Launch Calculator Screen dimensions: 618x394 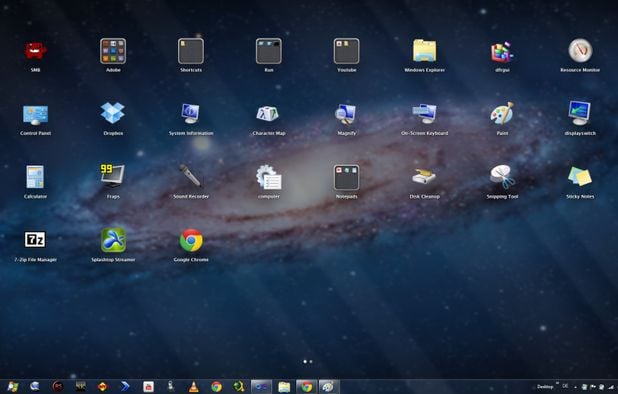(35, 177)
